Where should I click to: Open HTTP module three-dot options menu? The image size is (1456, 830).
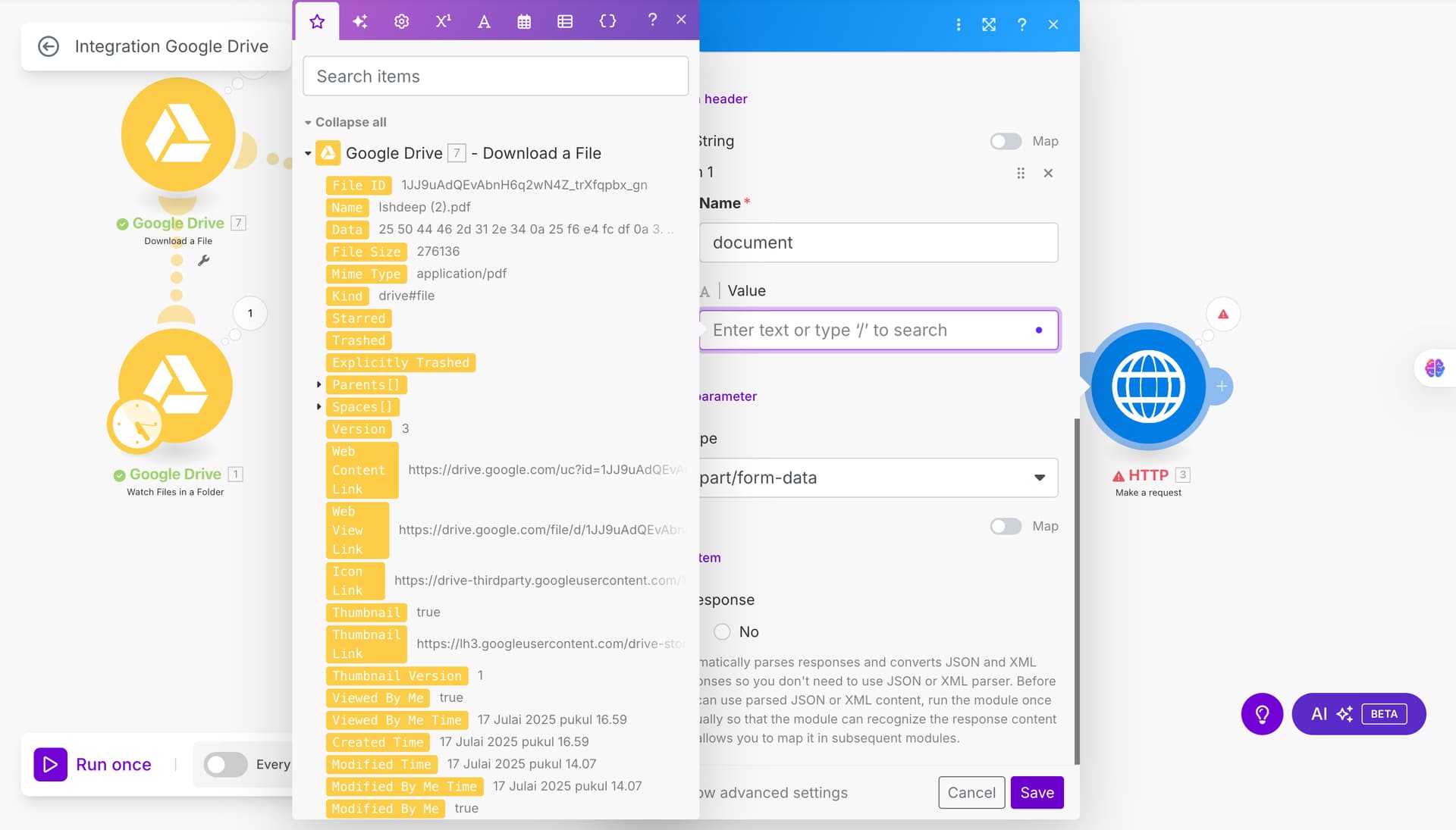coord(959,25)
